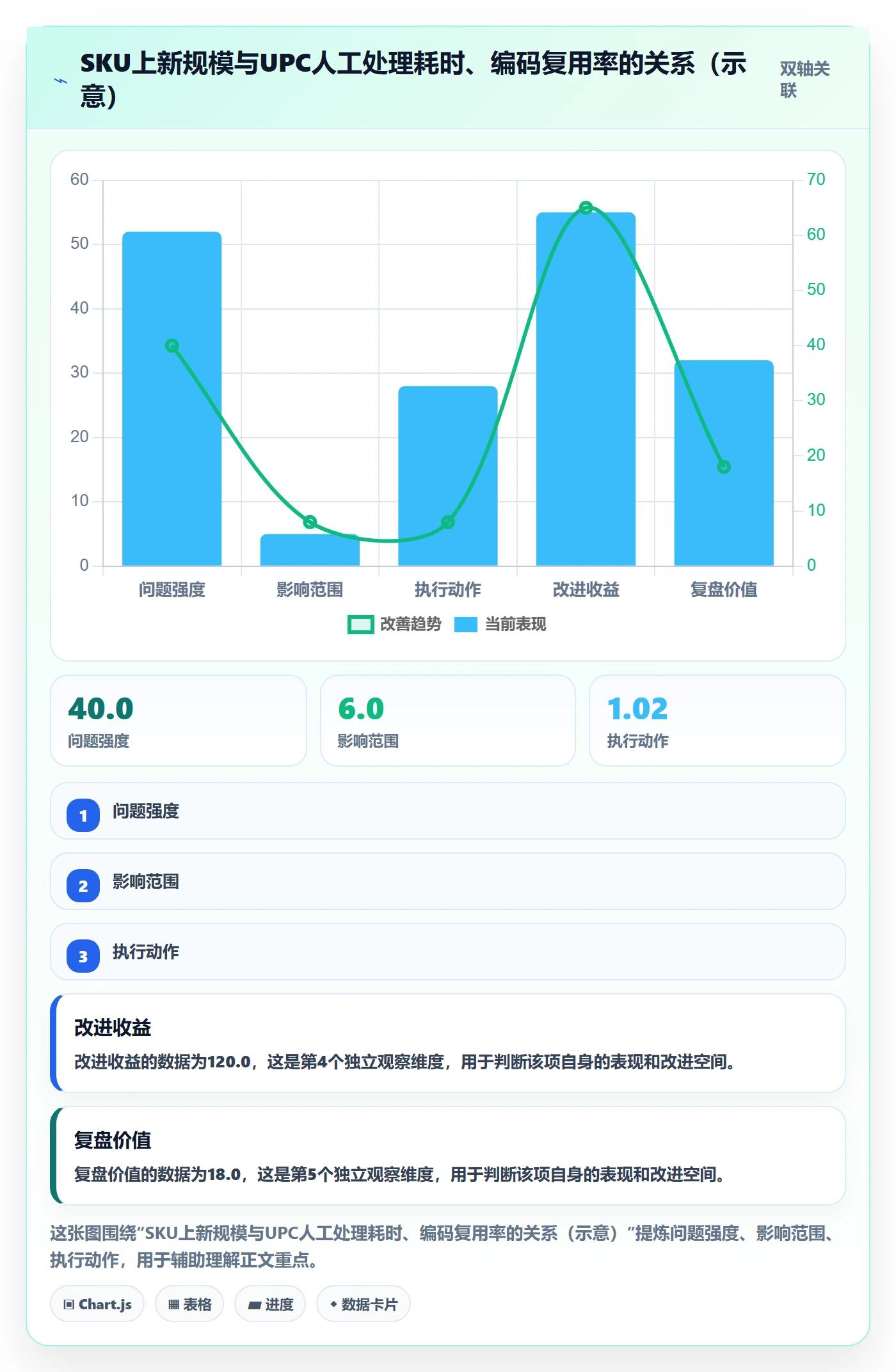896x1372 pixels.
Task: Click the sentence mentioning 18.0 in 复盘价值 card
Action: pos(399,1174)
